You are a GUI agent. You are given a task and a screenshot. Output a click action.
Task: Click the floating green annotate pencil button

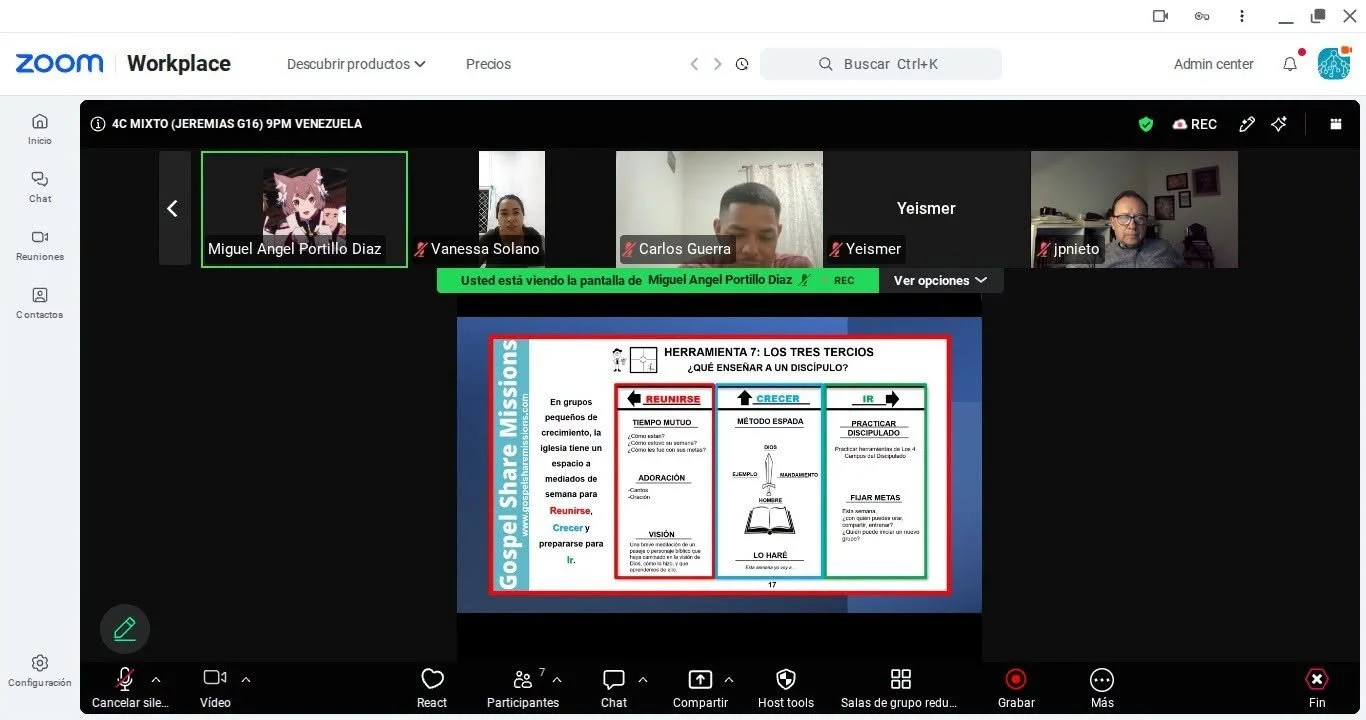coord(125,629)
